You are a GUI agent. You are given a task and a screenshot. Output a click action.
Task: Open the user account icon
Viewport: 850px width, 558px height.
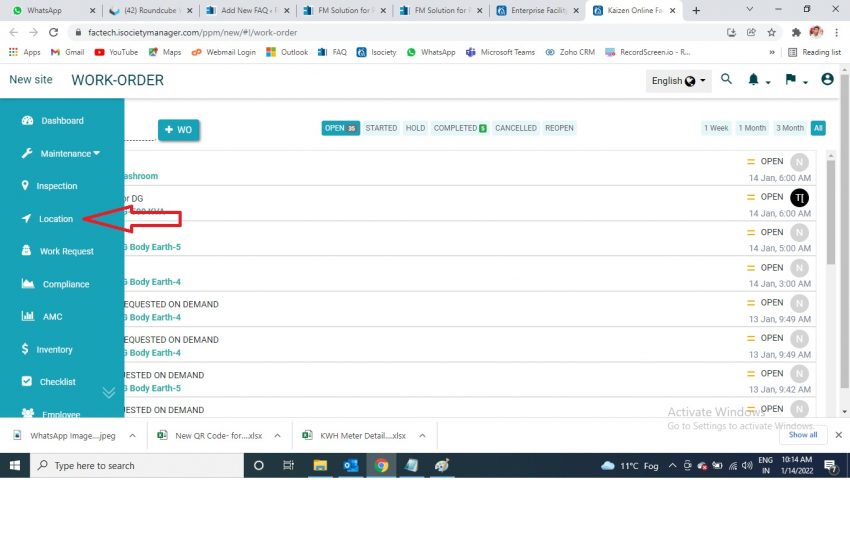tap(827, 79)
